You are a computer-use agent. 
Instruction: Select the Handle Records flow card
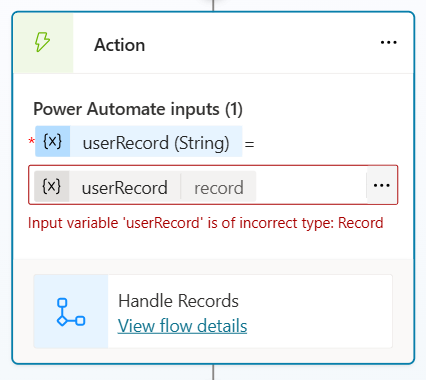click(213, 311)
